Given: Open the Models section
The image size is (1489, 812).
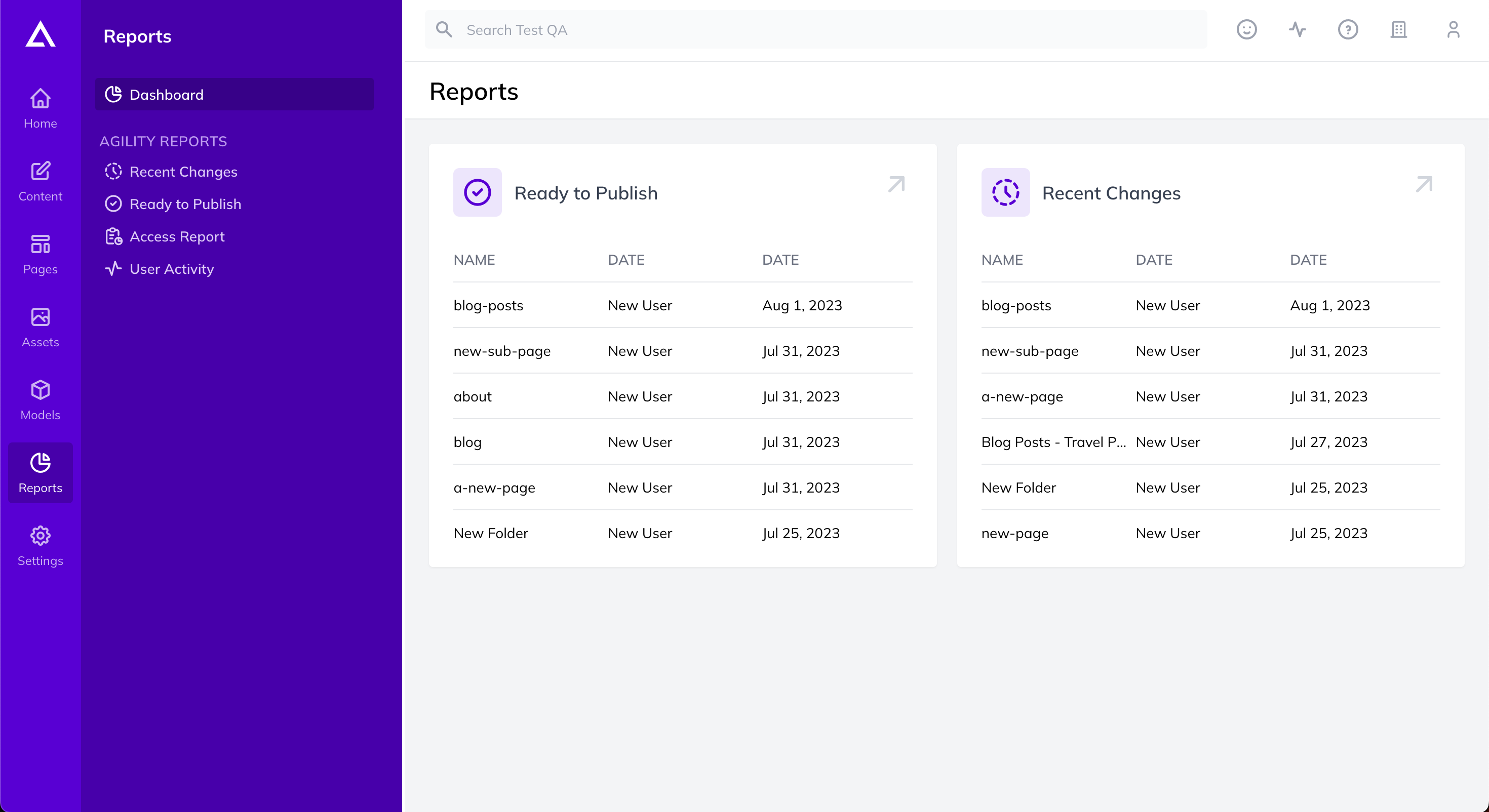Looking at the screenshot, I should (41, 400).
